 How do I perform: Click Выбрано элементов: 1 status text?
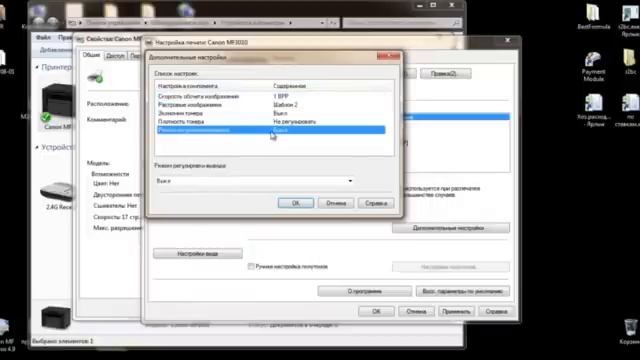point(62,341)
